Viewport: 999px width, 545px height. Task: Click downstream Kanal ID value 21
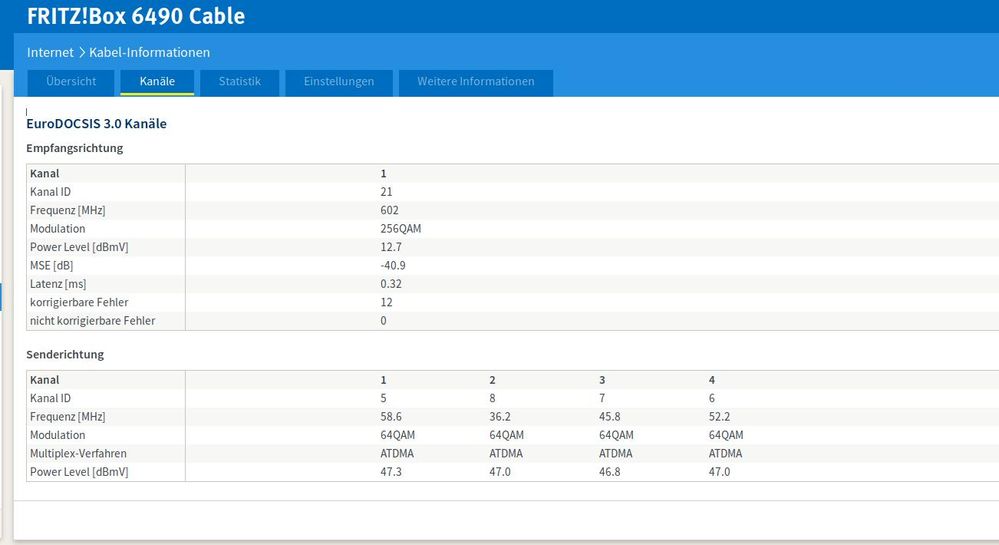coord(386,192)
